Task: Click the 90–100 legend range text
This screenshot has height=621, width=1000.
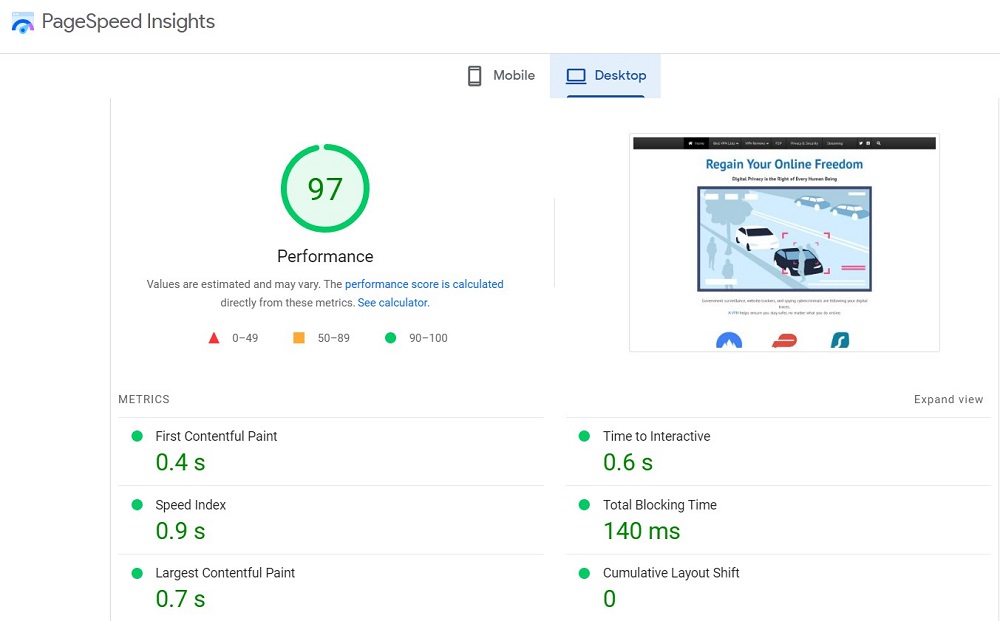Action: pyautogui.click(x=429, y=338)
